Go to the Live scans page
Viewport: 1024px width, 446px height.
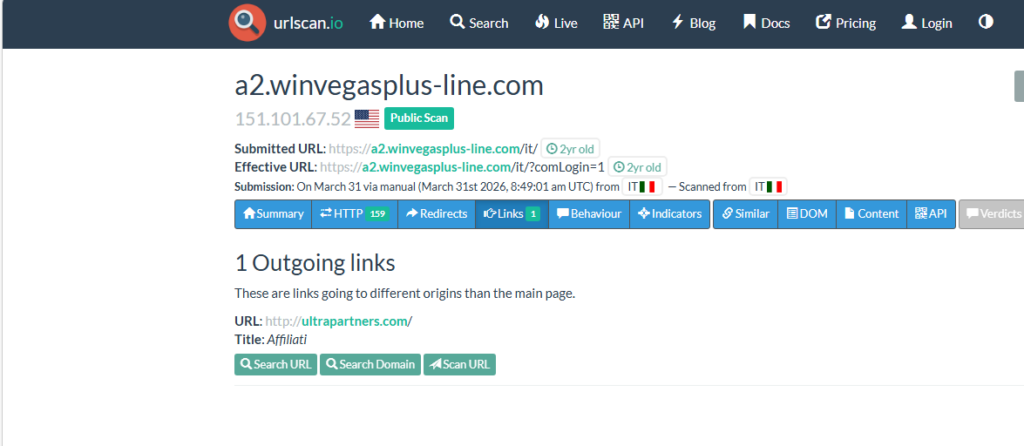[556, 23]
